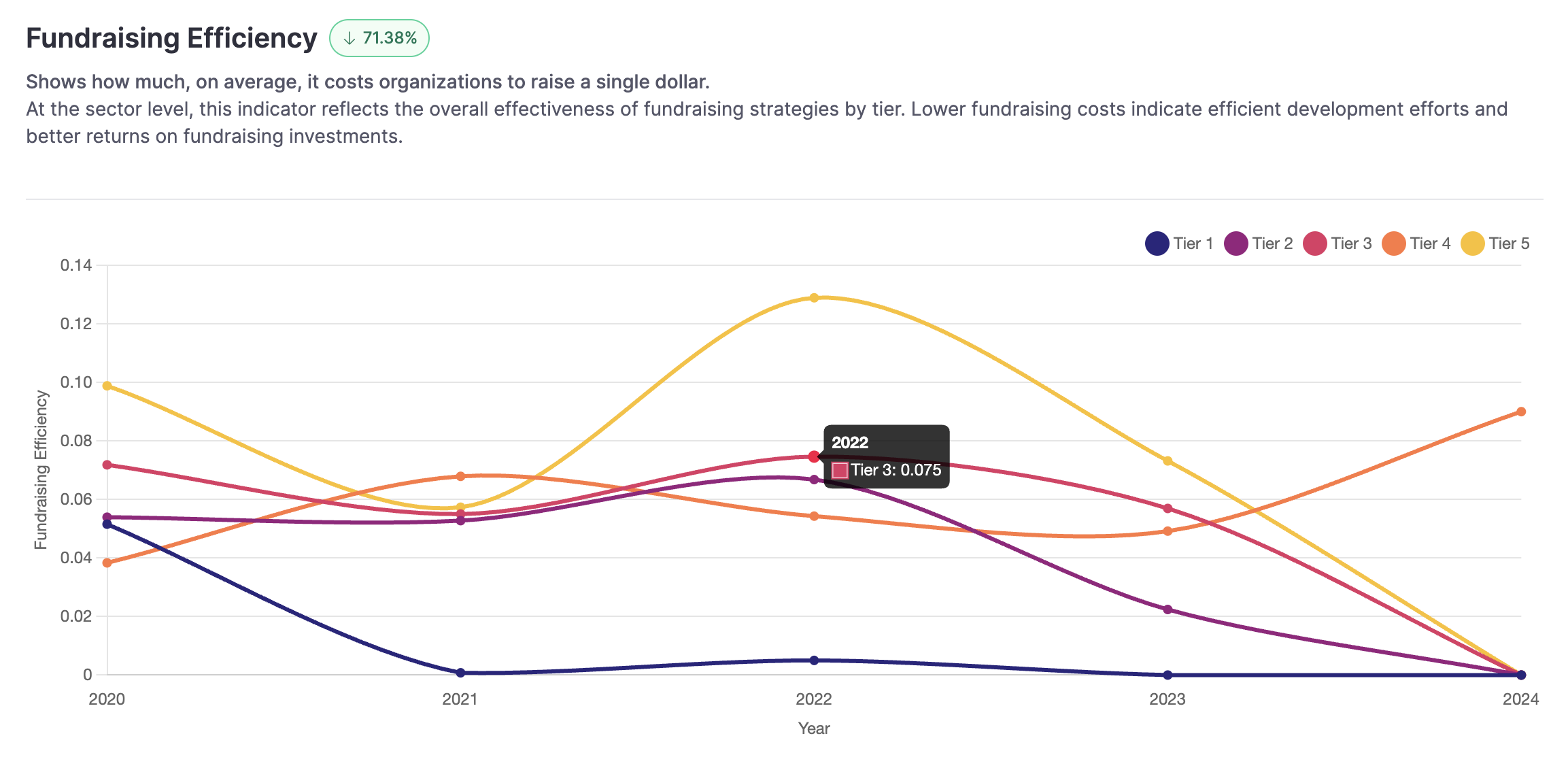
Task: Click the Tier 5 data point at 2023
Action: pyautogui.click(x=1168, y=461)
